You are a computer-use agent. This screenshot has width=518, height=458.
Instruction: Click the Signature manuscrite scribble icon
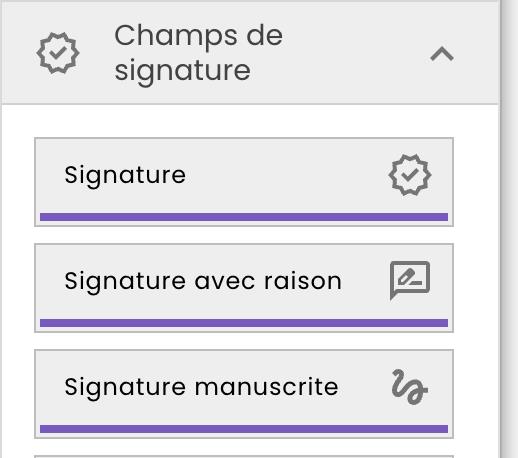[410, 387]
